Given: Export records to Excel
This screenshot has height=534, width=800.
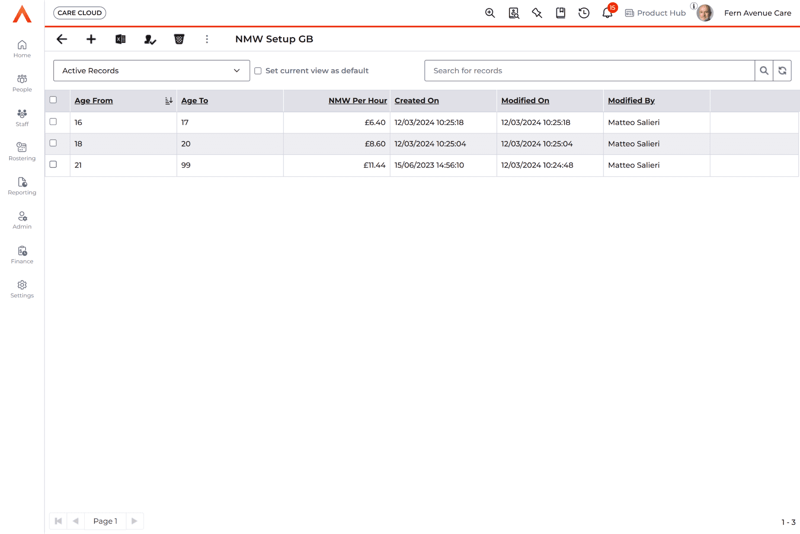Looking at the screenshot, I should click(120, 39).
